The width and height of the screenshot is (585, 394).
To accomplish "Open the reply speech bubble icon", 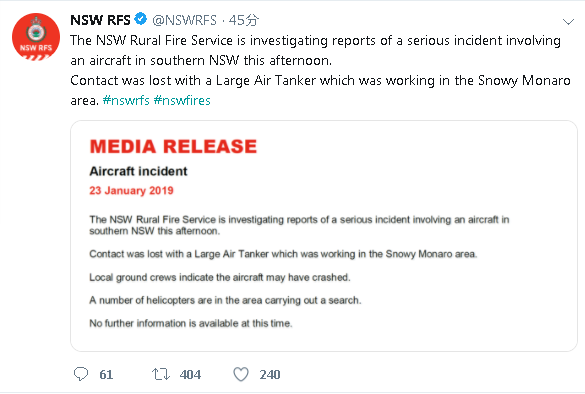I will [x=81, y=374].
